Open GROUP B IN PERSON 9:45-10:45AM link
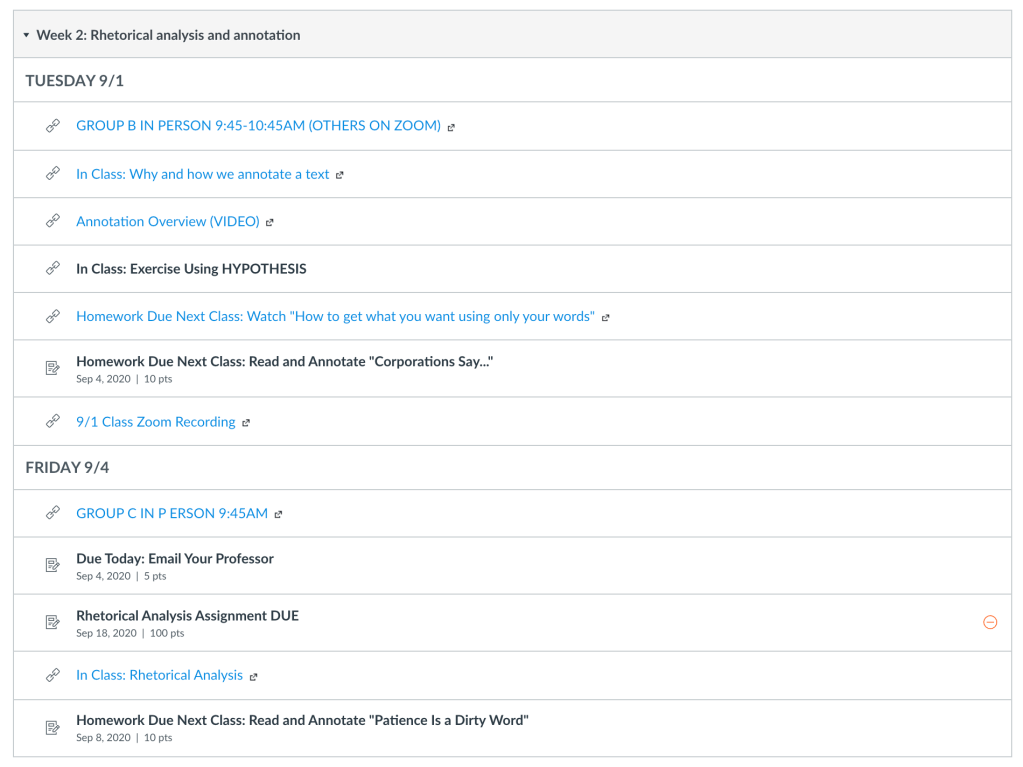This screenshot has width=1023, height=767. (258, 126)
